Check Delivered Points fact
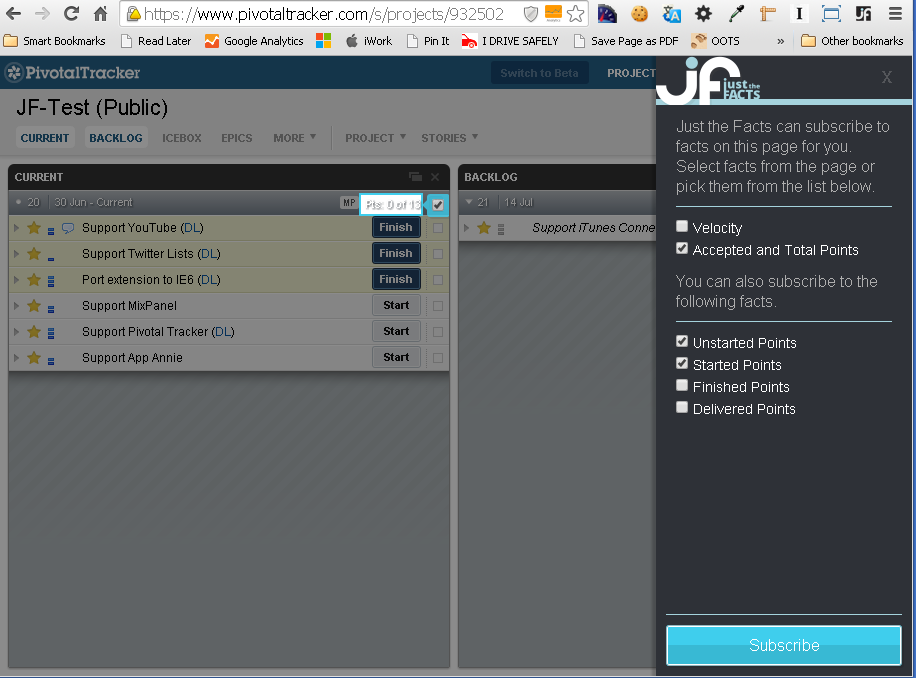916x678 pixels. (682, 407)
